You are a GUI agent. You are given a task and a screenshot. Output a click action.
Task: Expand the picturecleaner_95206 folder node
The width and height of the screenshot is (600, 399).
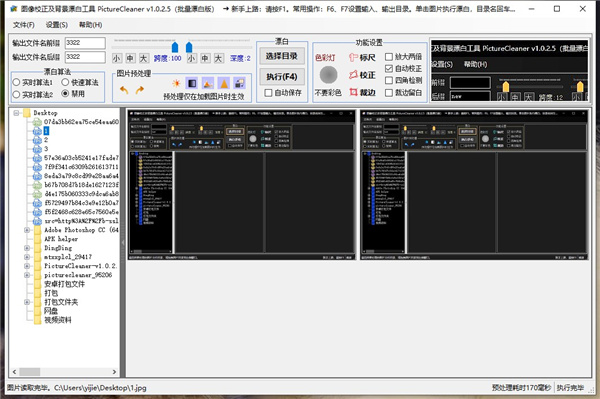click(27, 275)
